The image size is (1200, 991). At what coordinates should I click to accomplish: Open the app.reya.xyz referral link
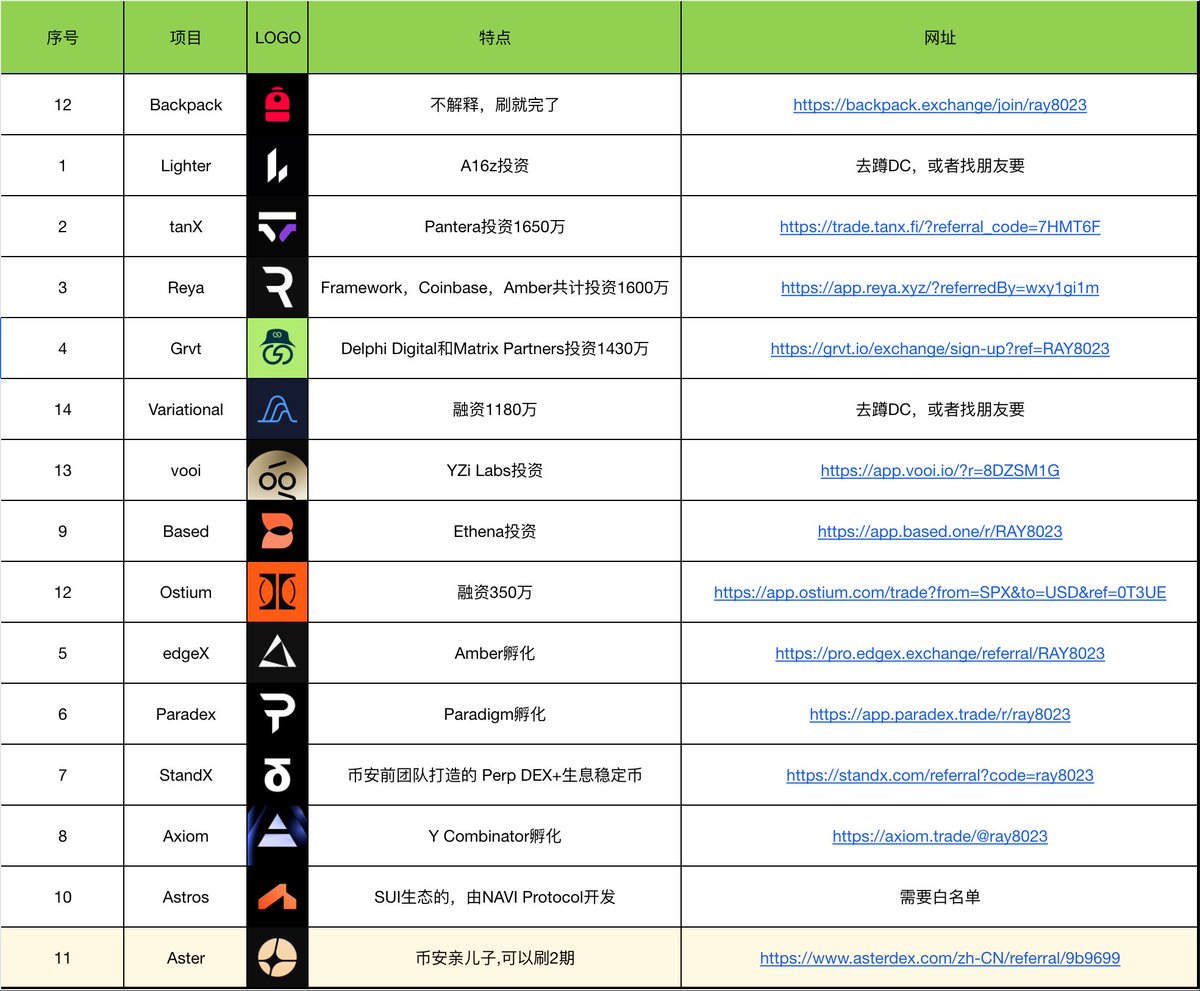point(940,288)
